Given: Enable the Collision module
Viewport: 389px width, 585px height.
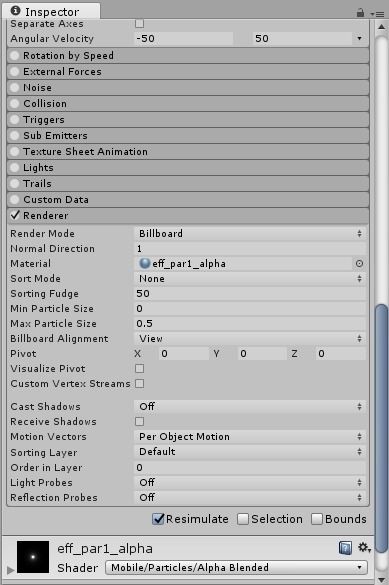Looking at the screenshot, I should click(x=15, y=104).
